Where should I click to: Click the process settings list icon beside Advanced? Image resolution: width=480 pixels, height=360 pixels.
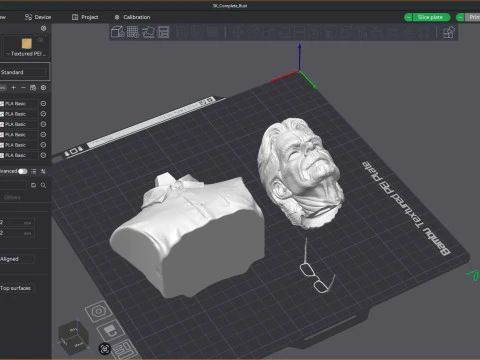33,171
